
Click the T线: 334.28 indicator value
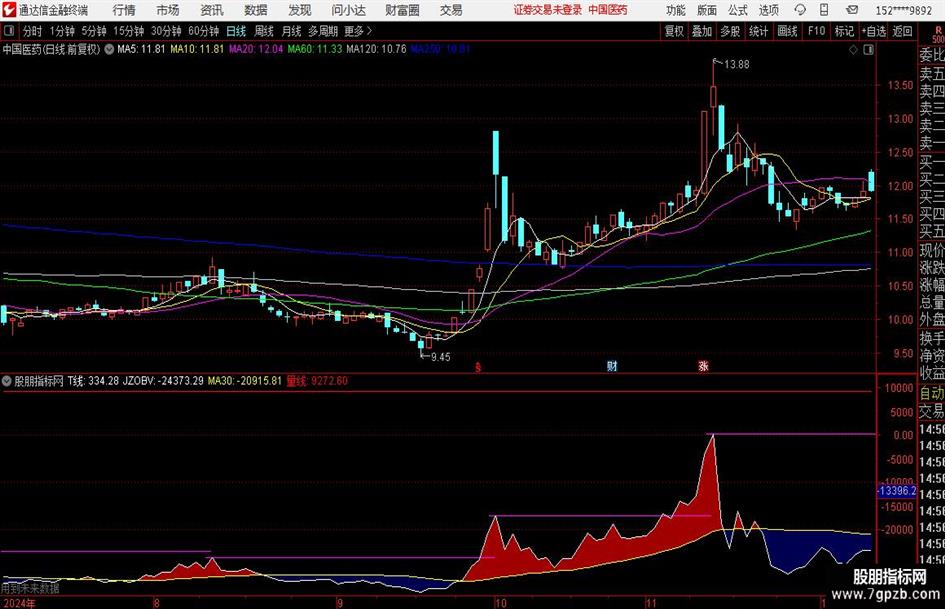[x=93, y=380]
